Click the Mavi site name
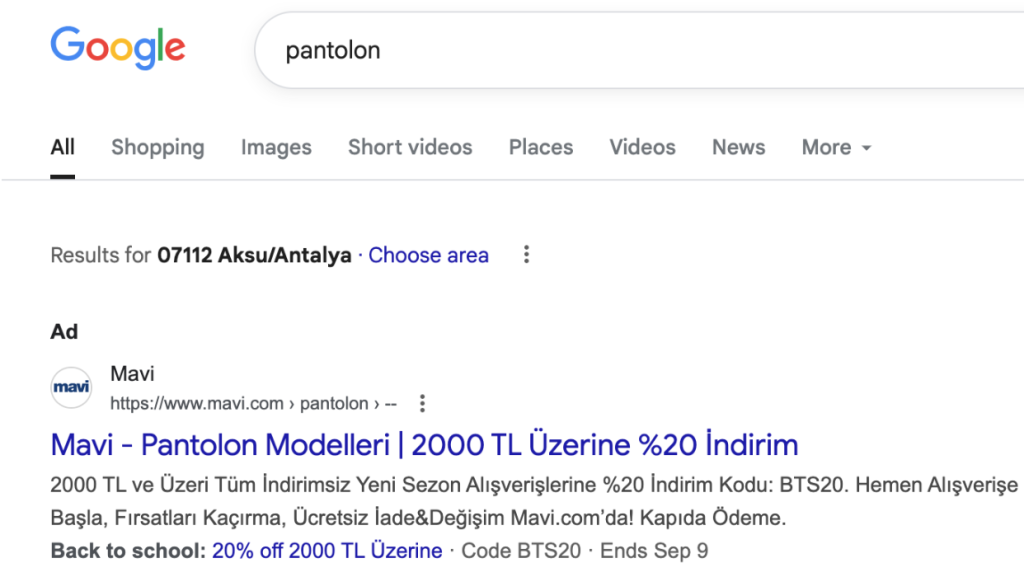1024x577 pixels. click(132, 374)
